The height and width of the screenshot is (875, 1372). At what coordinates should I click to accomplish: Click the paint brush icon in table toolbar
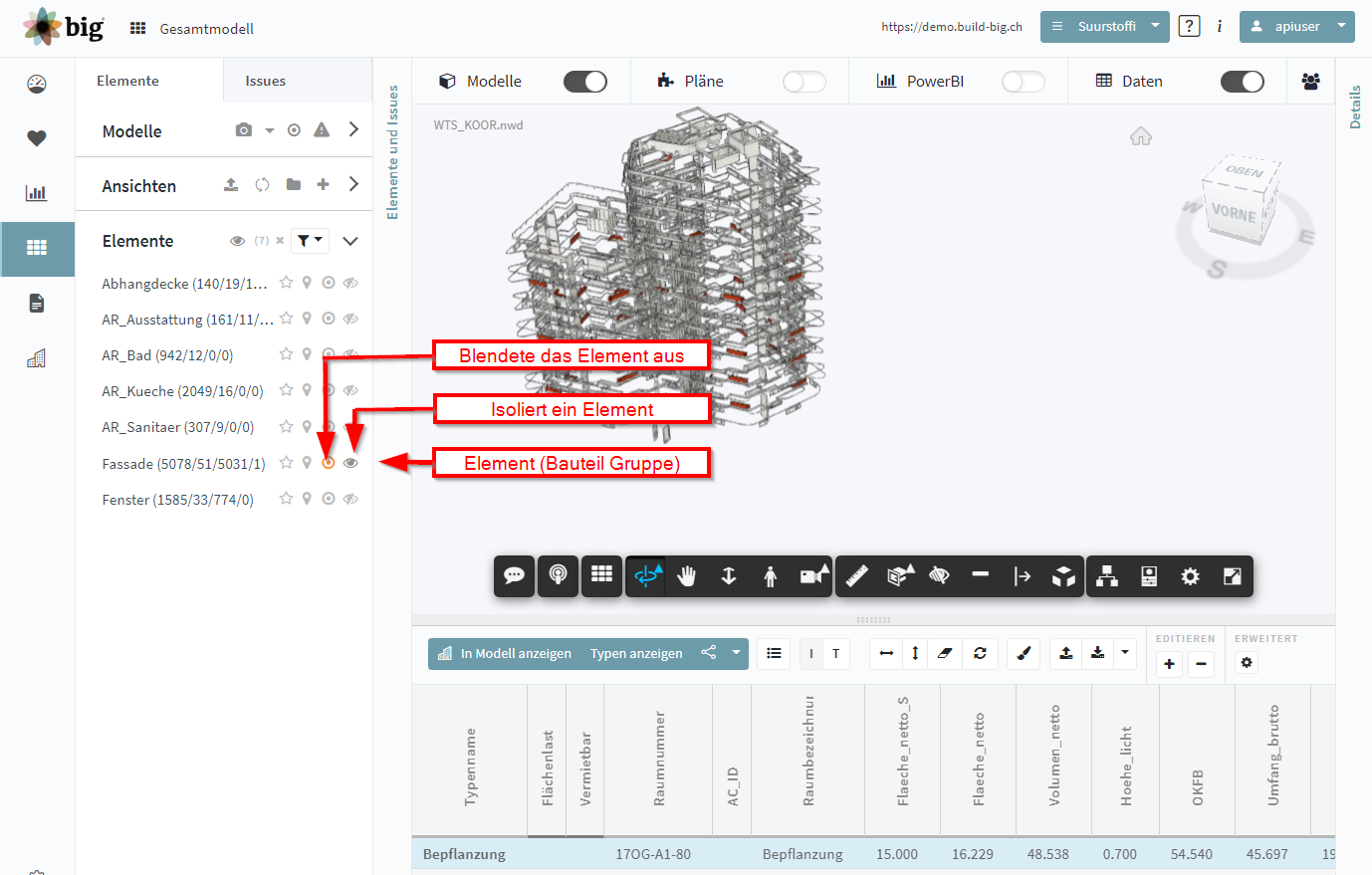[x=1024, y=653]
